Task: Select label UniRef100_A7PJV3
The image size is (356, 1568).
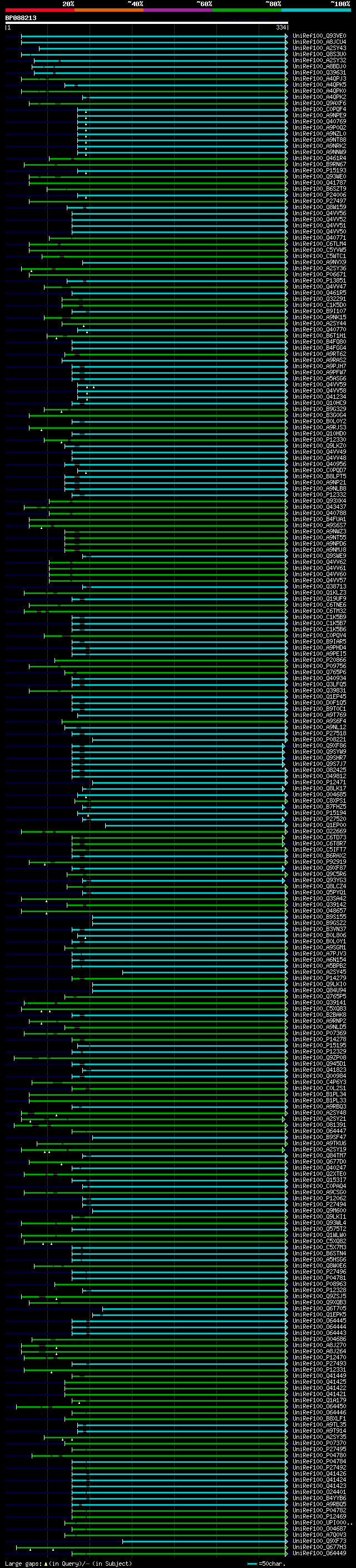Action: pos(319,954)
